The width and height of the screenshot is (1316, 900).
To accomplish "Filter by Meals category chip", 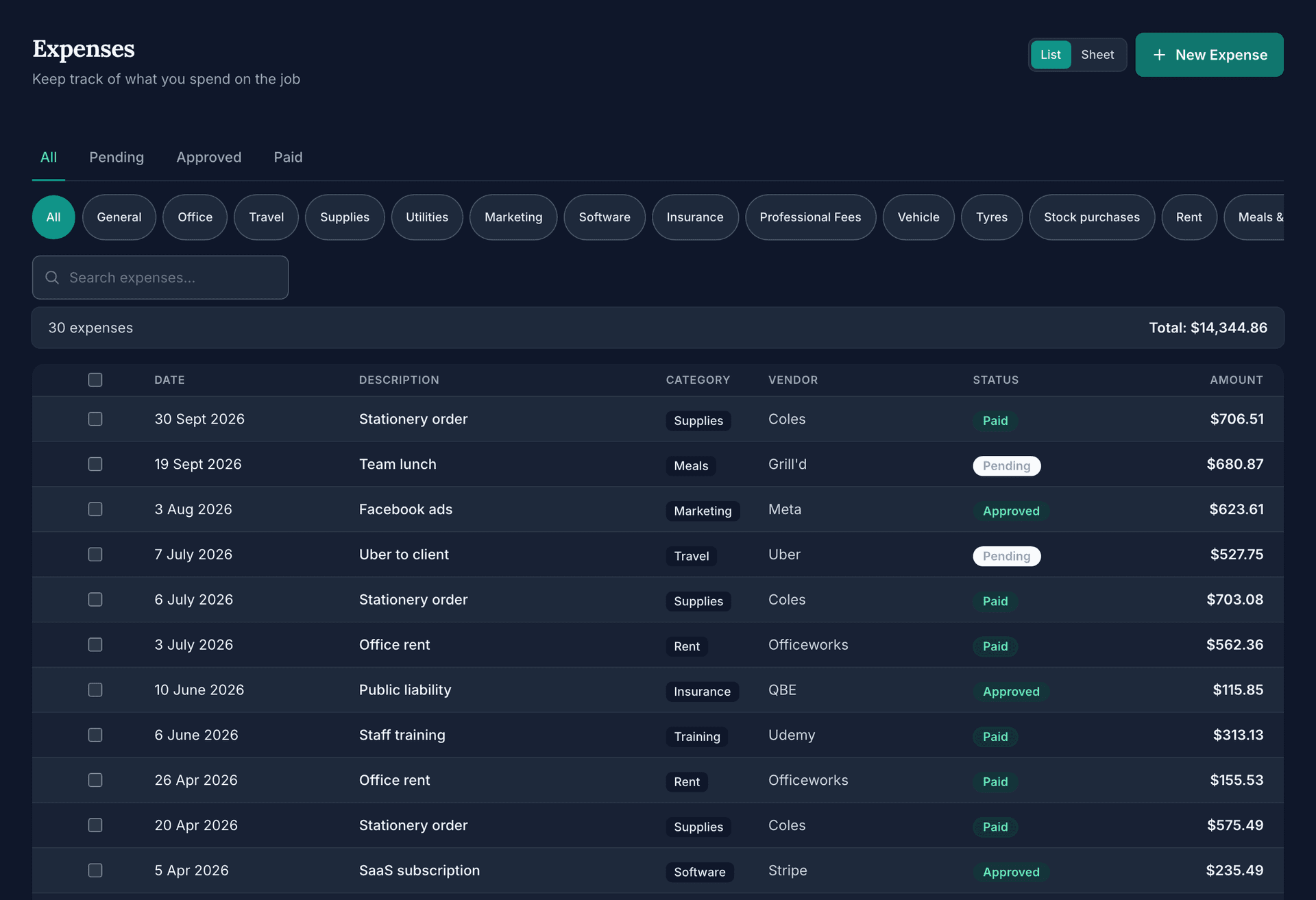I will (1255, 217).
